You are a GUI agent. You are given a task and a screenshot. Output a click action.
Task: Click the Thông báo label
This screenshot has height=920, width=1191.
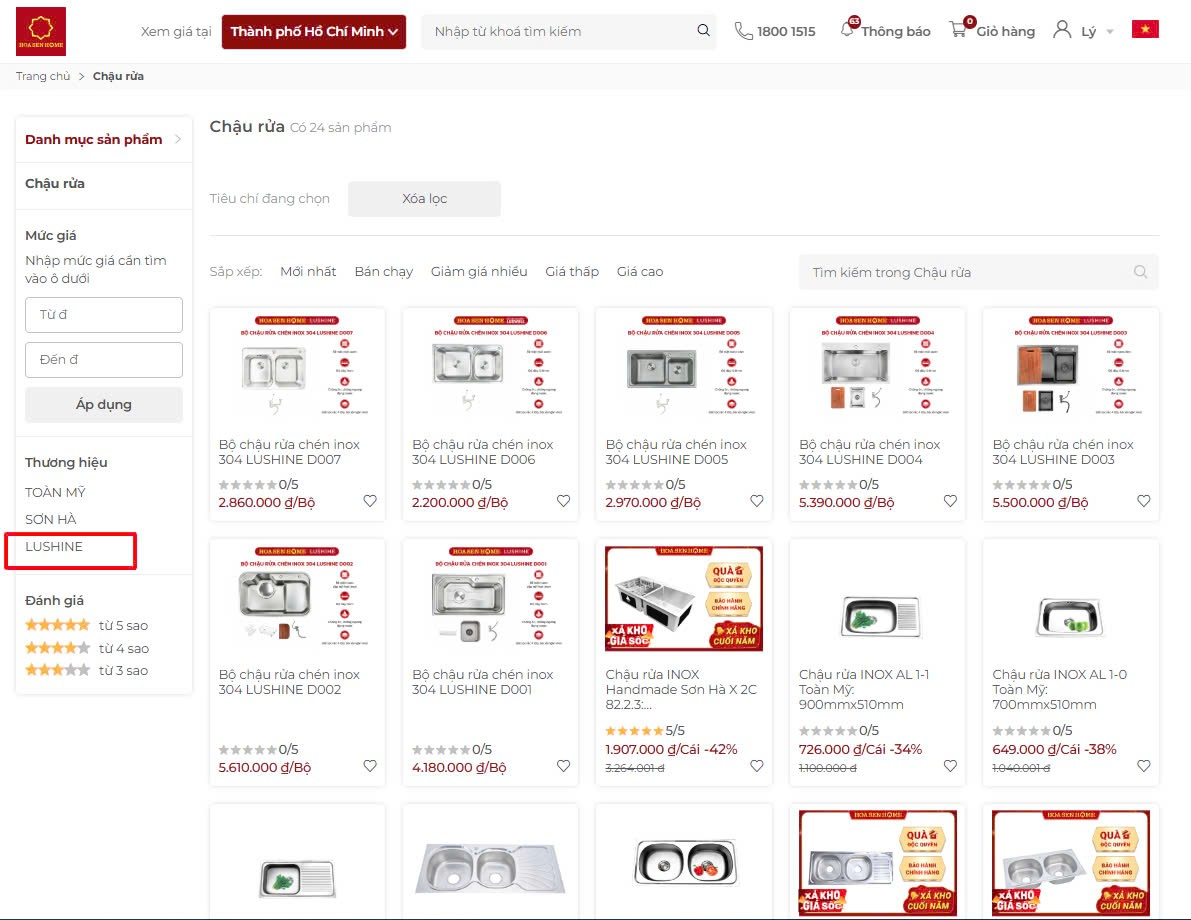click(896, 32)
